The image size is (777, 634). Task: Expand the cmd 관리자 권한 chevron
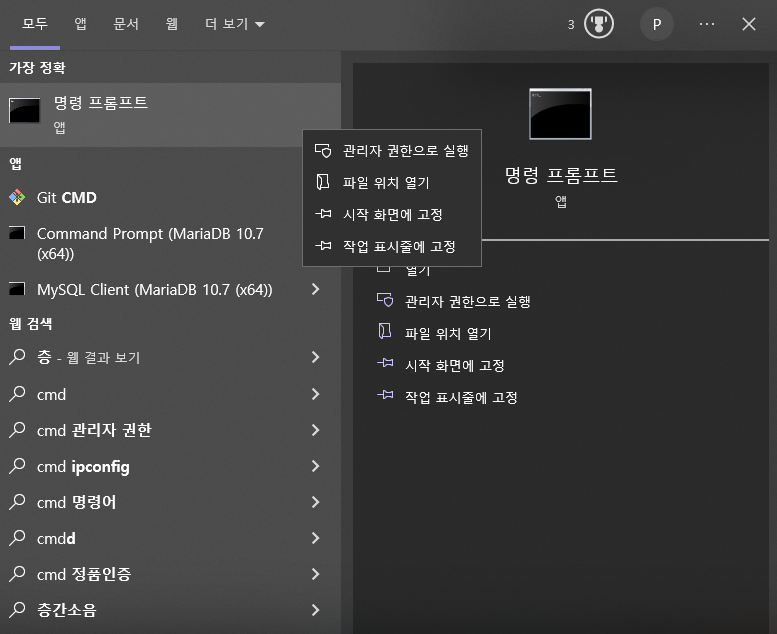point(316,430)
